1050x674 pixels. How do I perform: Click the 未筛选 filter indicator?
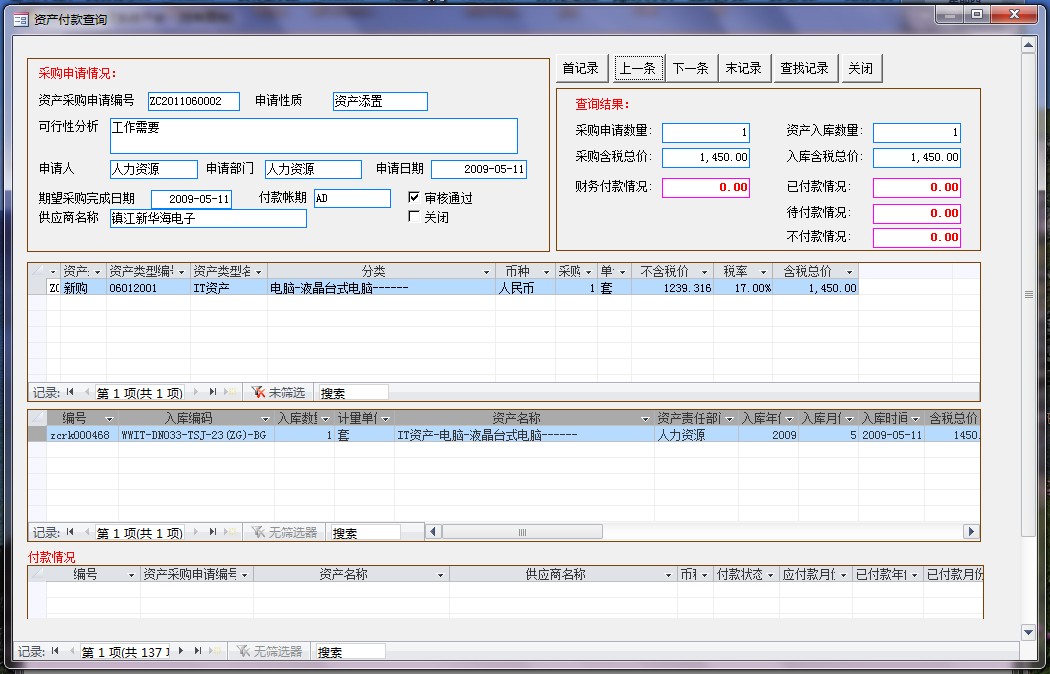click(x=279, y=393)
